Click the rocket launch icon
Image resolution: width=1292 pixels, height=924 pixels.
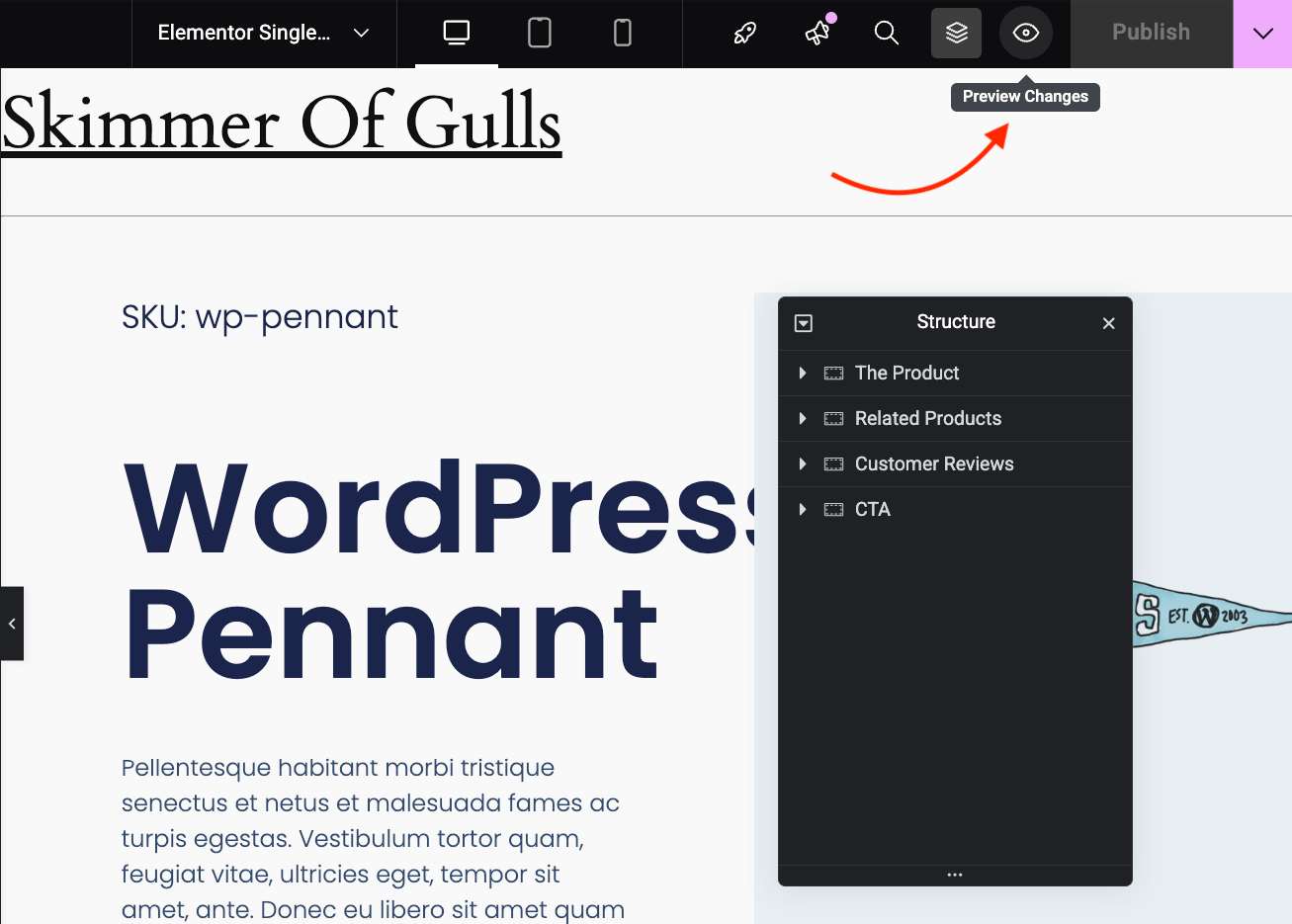[x=743, y=33]
